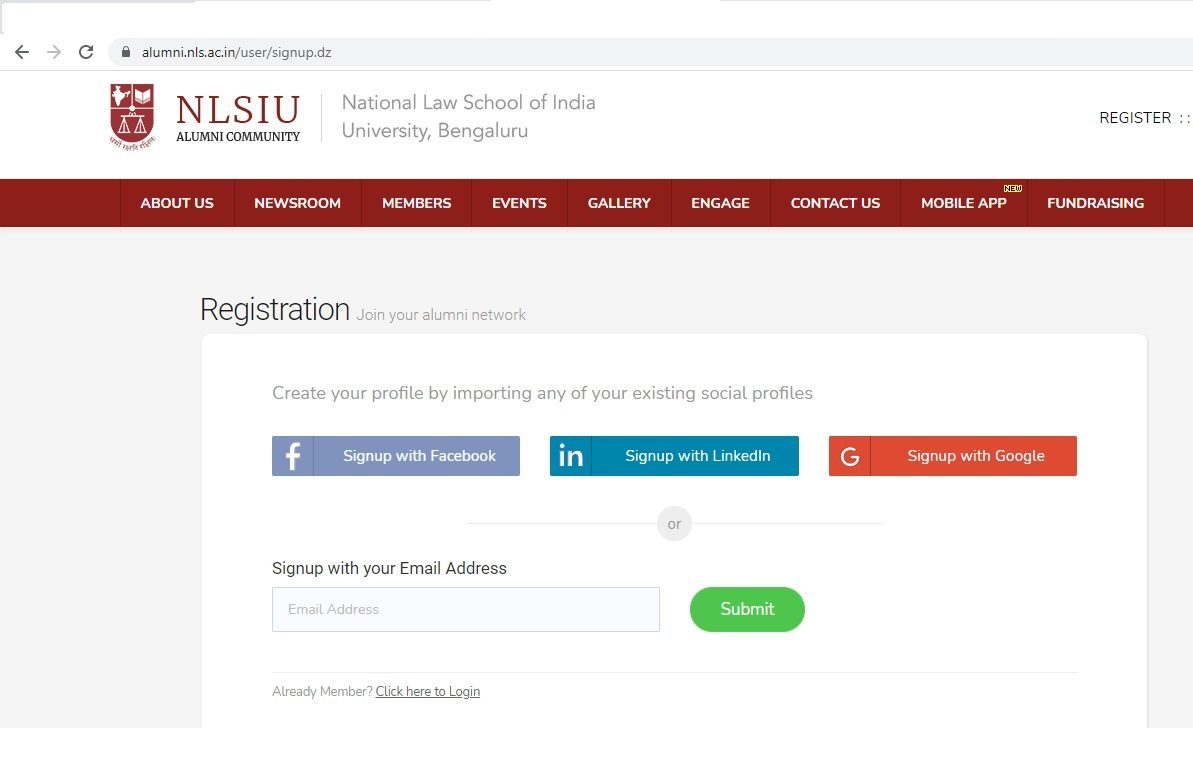The width and height of the screenshot is (1193, 767).
Task: Open the Newsroom menu item
Action: click(x=297, y=203)
